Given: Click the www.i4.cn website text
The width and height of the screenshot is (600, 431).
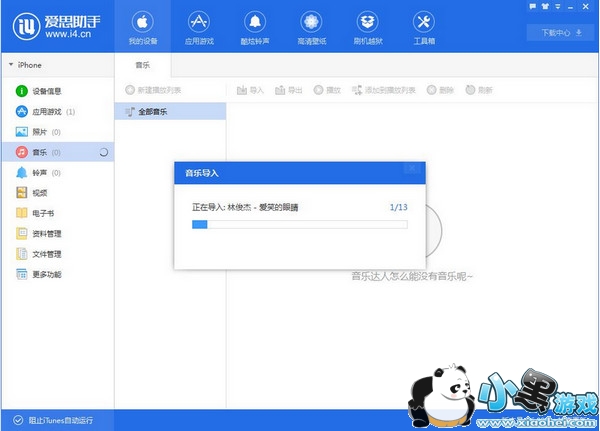Looking at the screenshot, I should pos(68,34).
